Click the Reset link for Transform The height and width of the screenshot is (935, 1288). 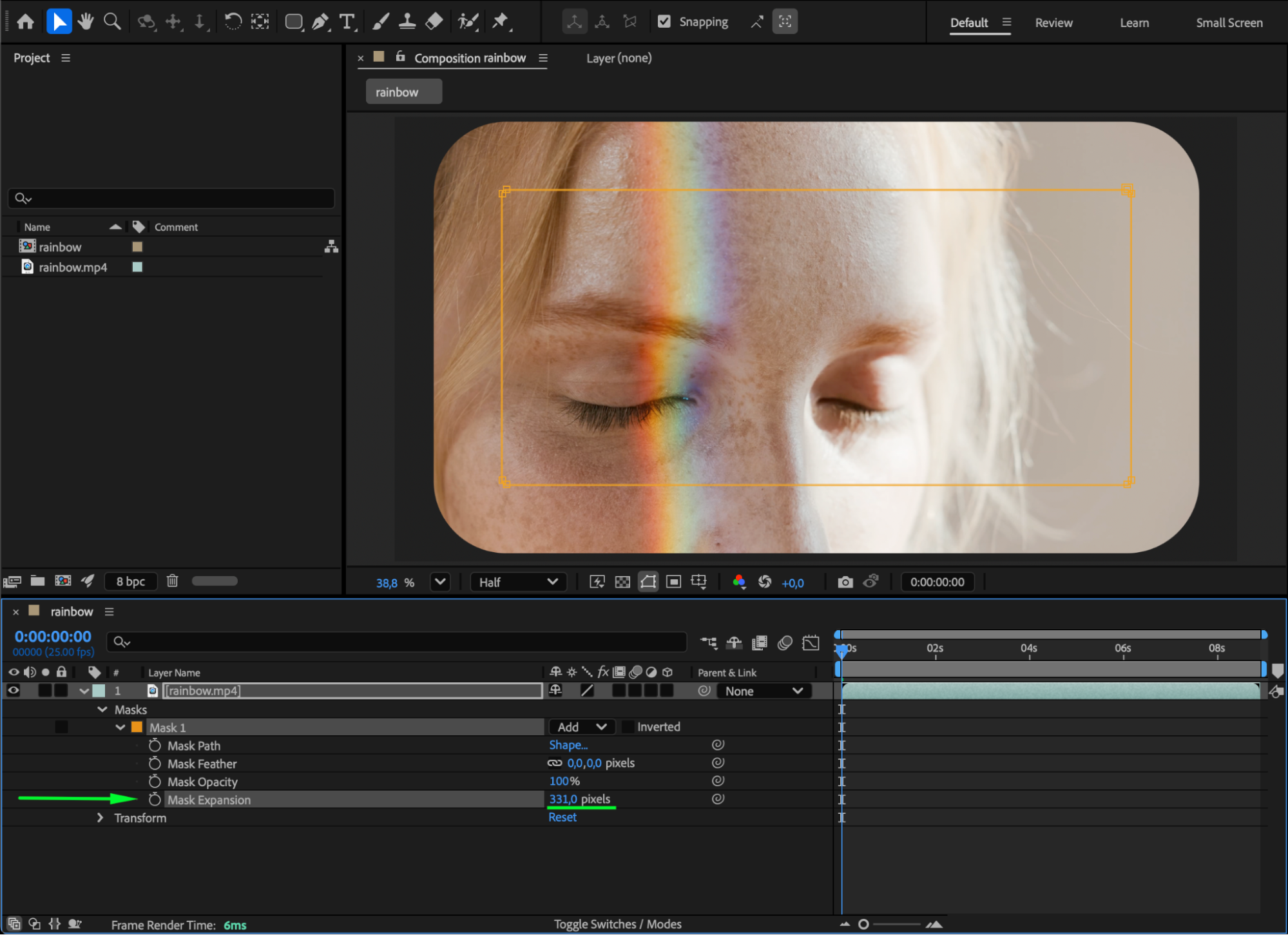562,817
